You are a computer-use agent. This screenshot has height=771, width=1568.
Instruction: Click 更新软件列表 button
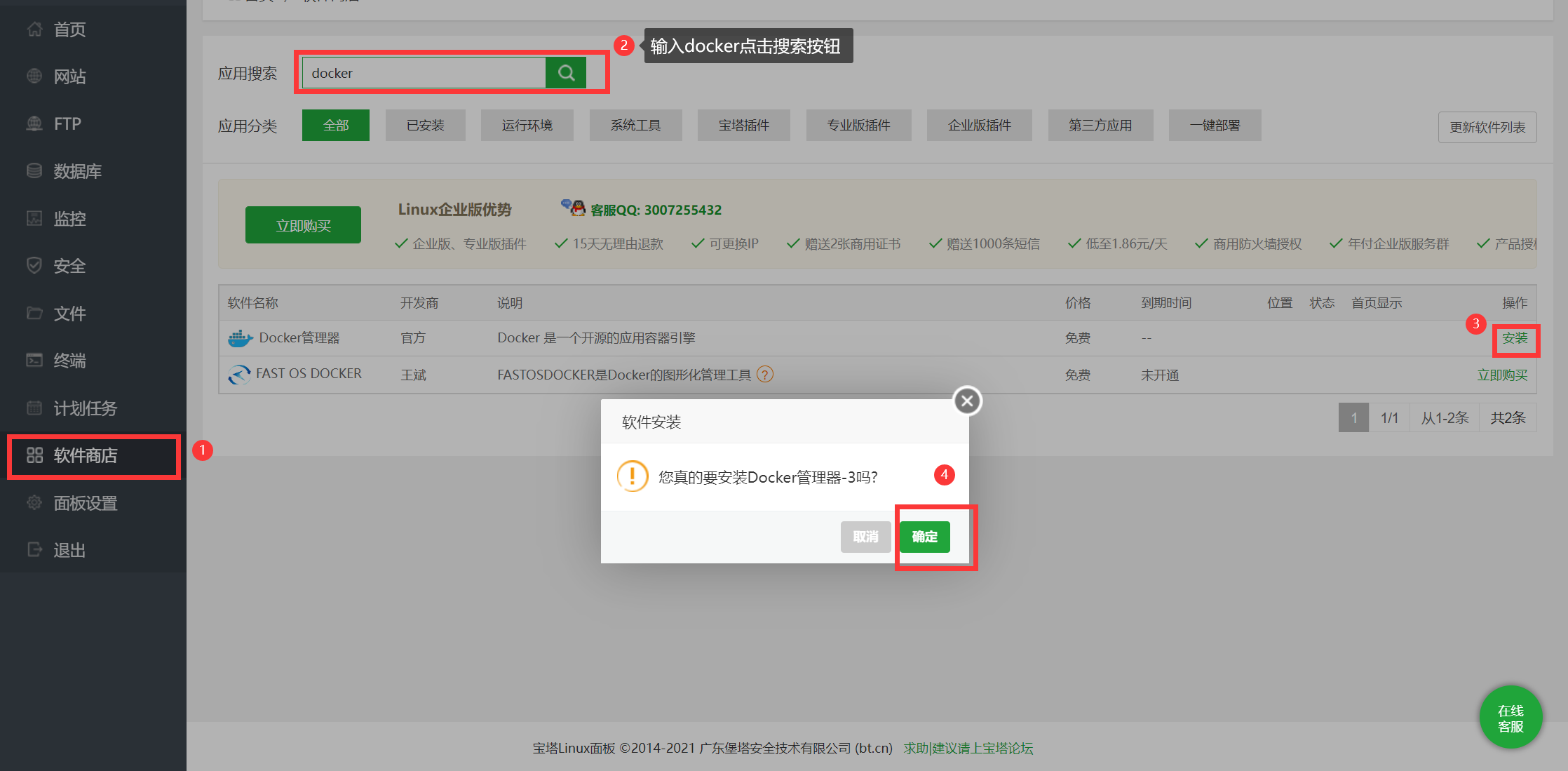pos(1487,127)
